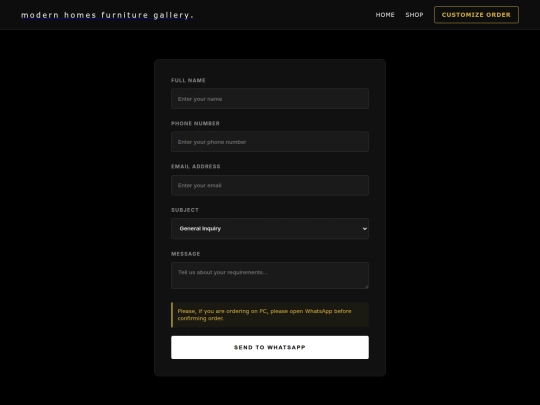
Task: Click the EMAIL ADDRESS label
Action: [196, 166]
